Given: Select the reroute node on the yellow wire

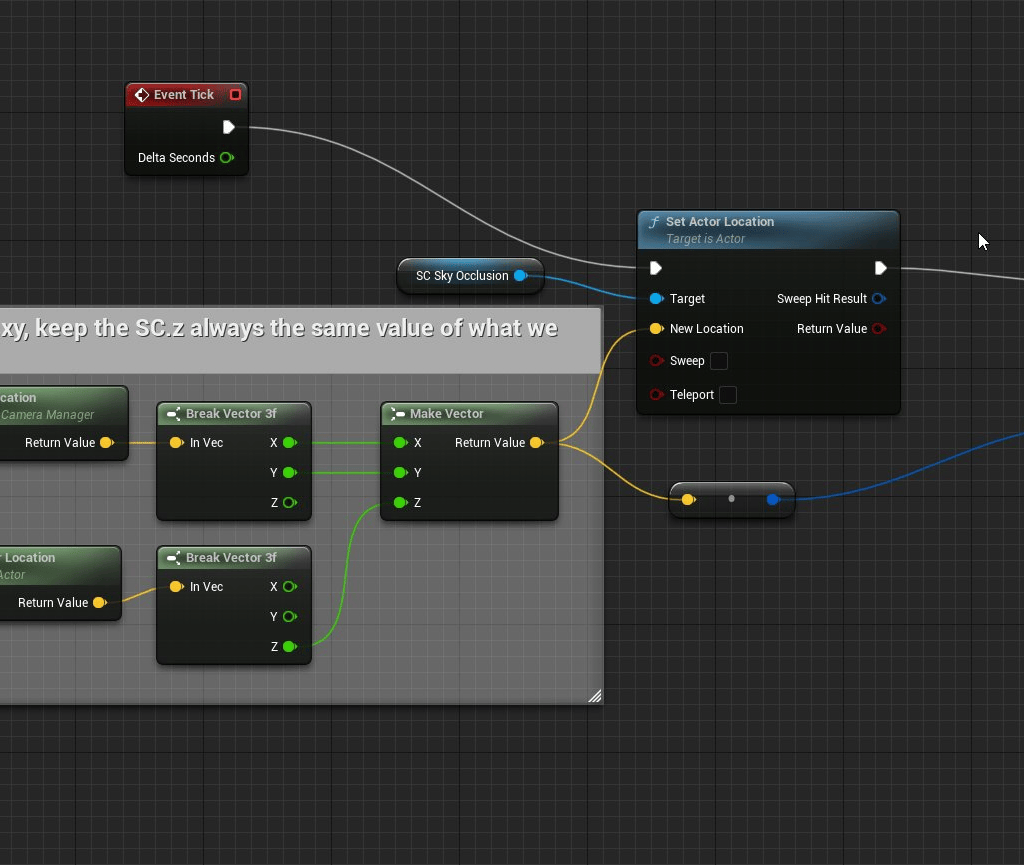Looking at the screenshot, I should click(x=731, y=499).
